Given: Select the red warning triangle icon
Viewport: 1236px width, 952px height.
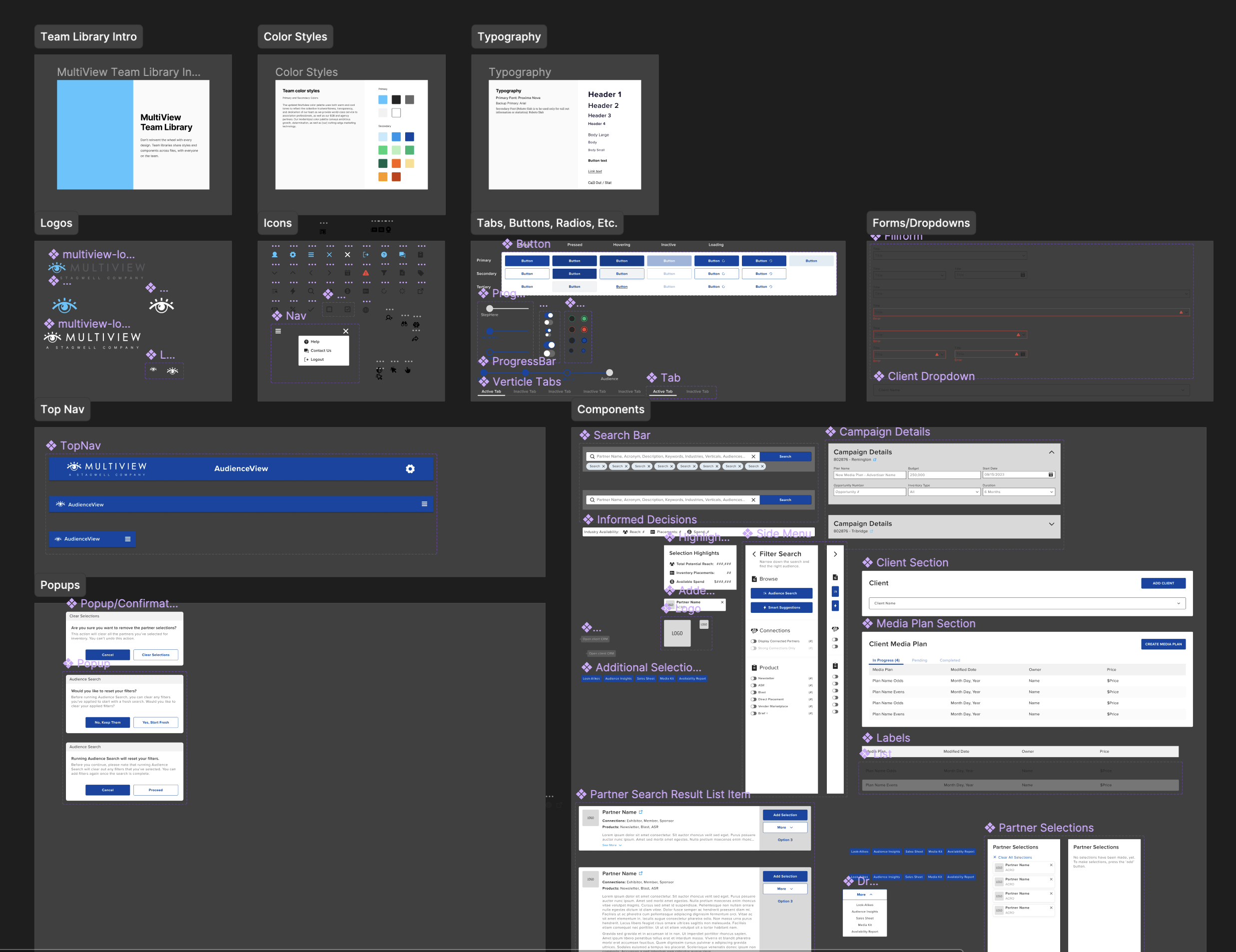Looking at the screenshot, I should [366, 274].
